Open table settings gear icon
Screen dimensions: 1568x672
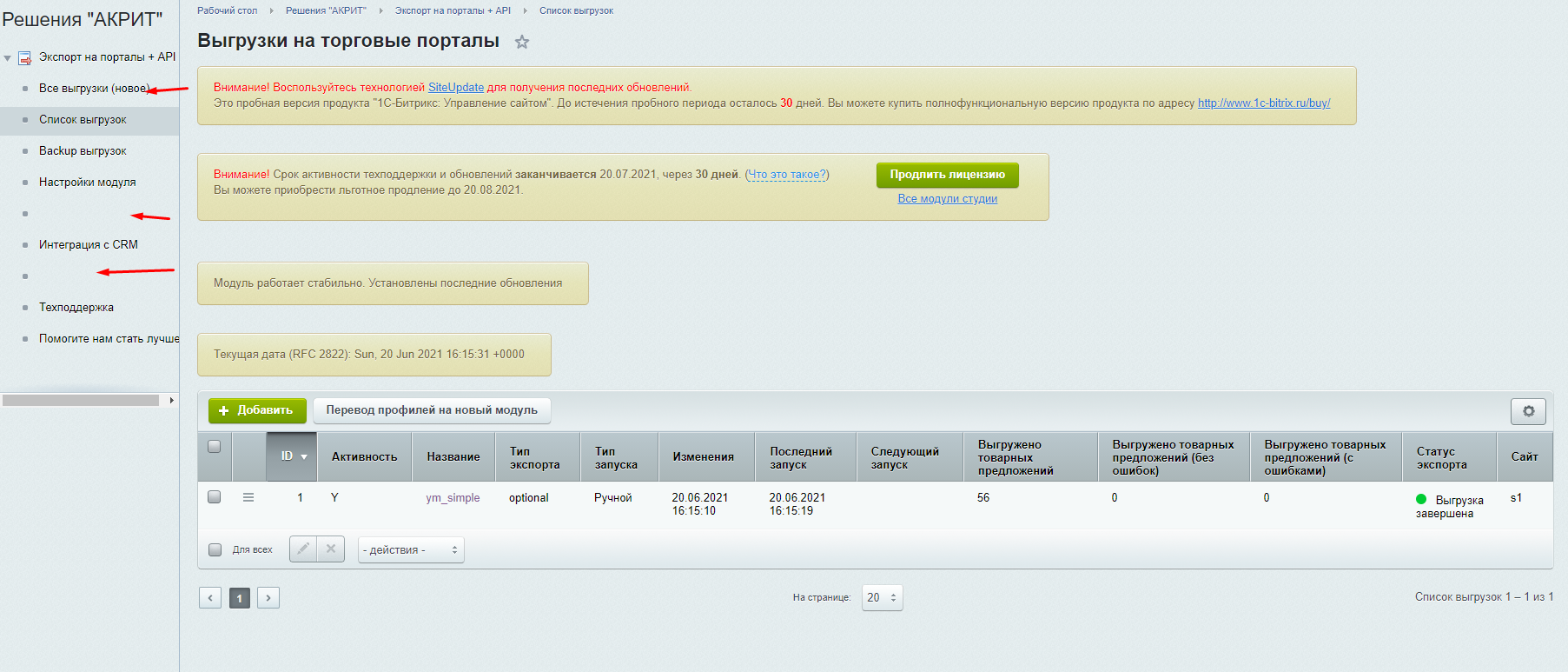click(1528, 411)
